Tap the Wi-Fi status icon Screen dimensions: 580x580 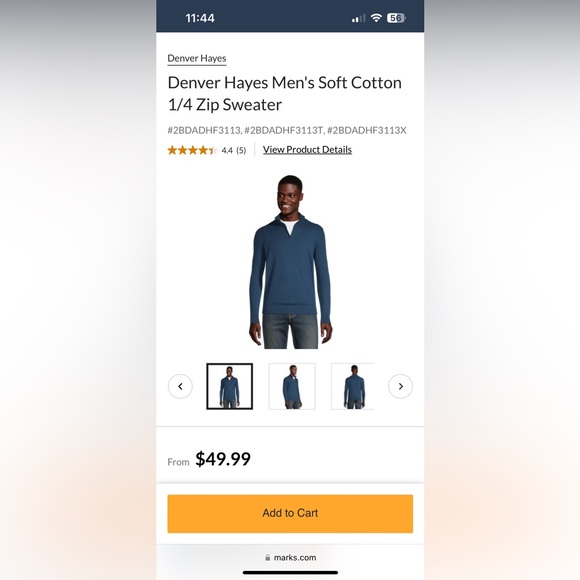click(x=376, y=18)
